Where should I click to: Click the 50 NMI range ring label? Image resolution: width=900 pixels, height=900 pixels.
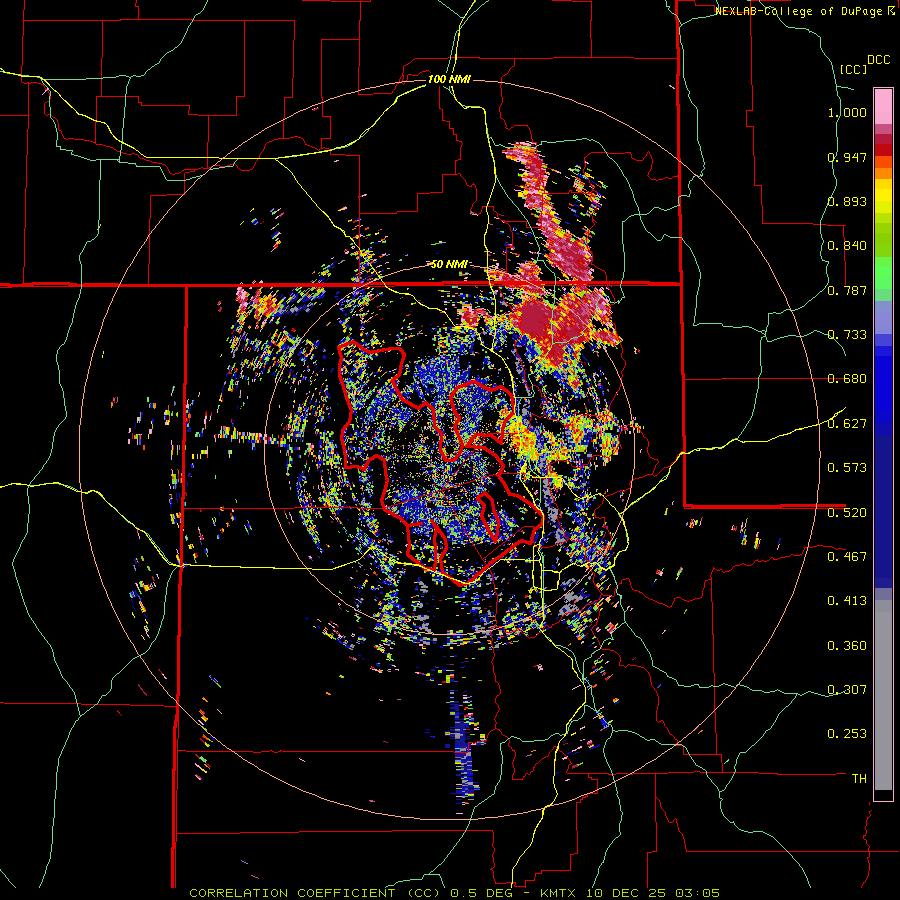(x=449, y=265)
